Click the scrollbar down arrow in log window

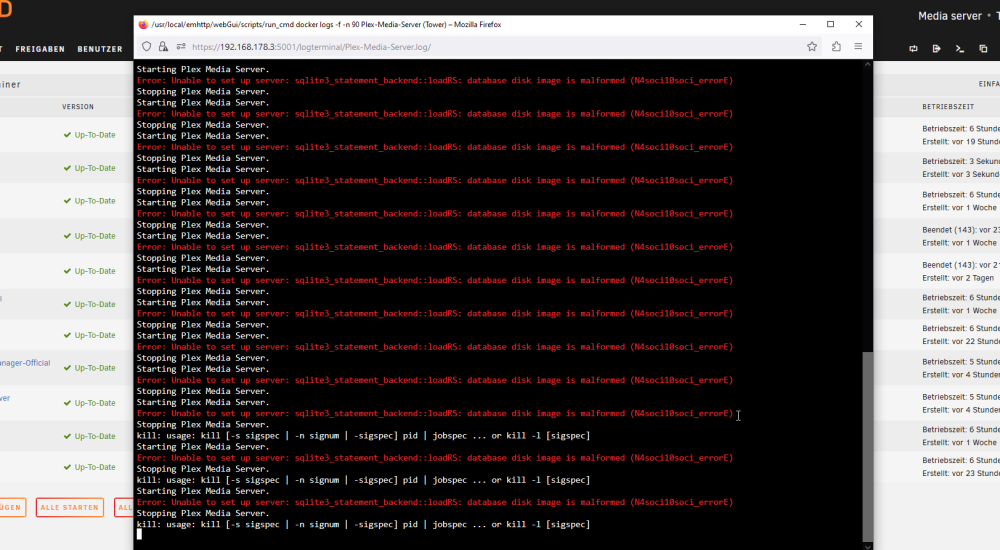tap(867, 546)
